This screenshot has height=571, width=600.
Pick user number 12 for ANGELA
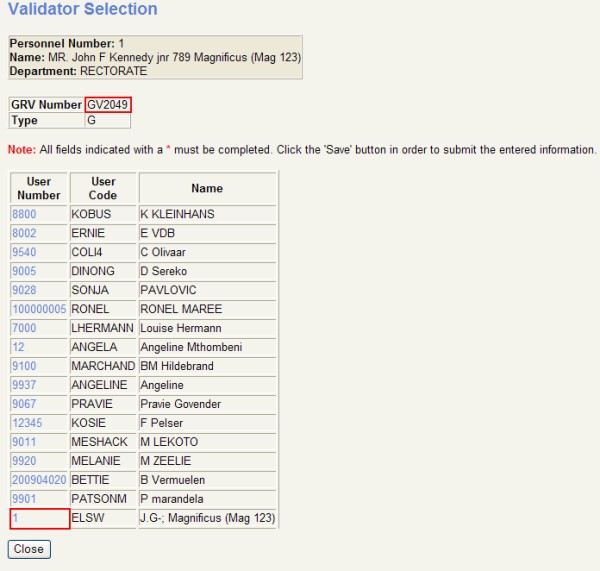[18, 347]
